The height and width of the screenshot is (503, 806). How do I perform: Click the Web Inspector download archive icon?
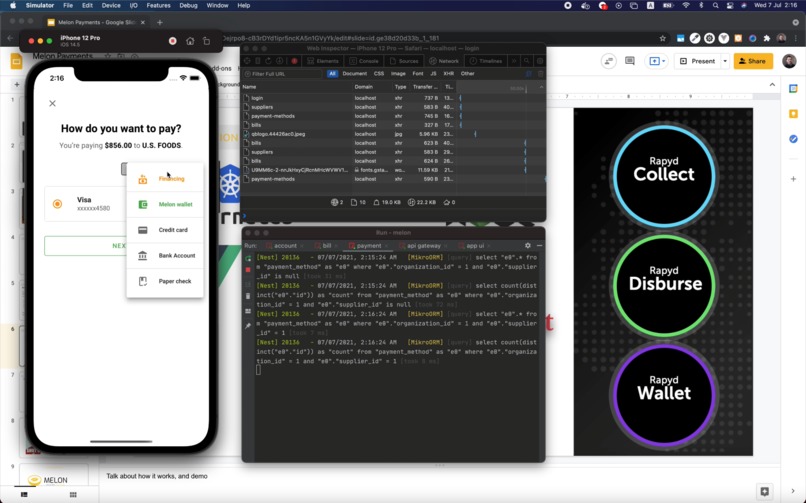280,61
